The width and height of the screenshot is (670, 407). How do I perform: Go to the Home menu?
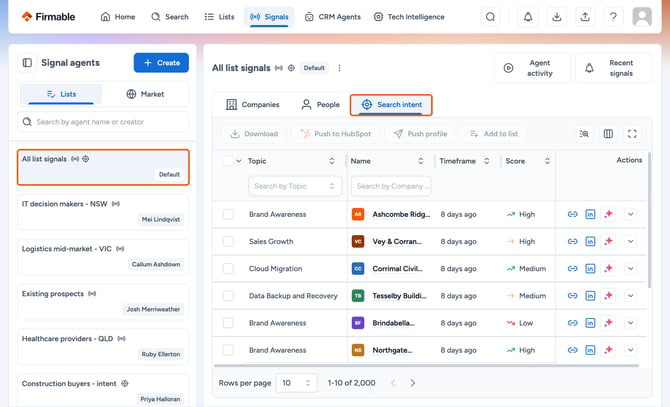(x=118, y=17)
